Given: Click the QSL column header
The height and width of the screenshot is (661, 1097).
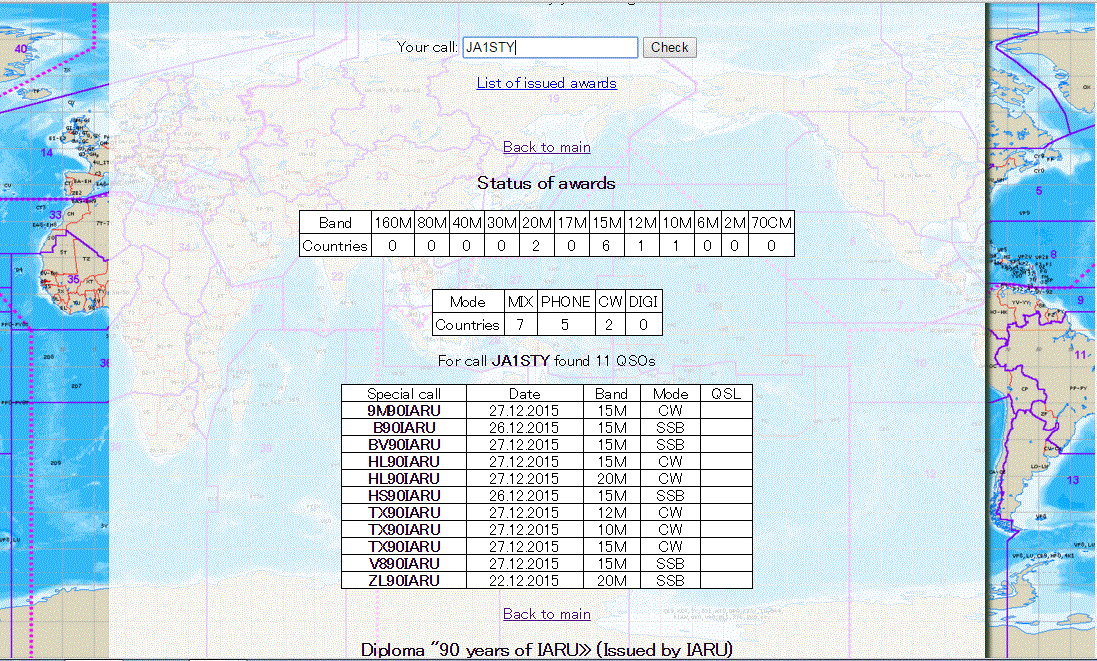Looking at the screenshot, I should pyautogui.click(x=726, y=394).
